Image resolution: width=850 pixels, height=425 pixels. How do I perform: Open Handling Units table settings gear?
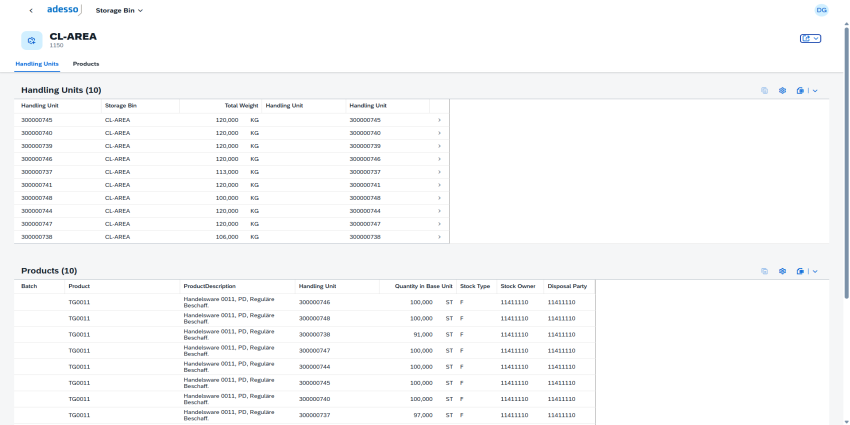click(783, 90)
